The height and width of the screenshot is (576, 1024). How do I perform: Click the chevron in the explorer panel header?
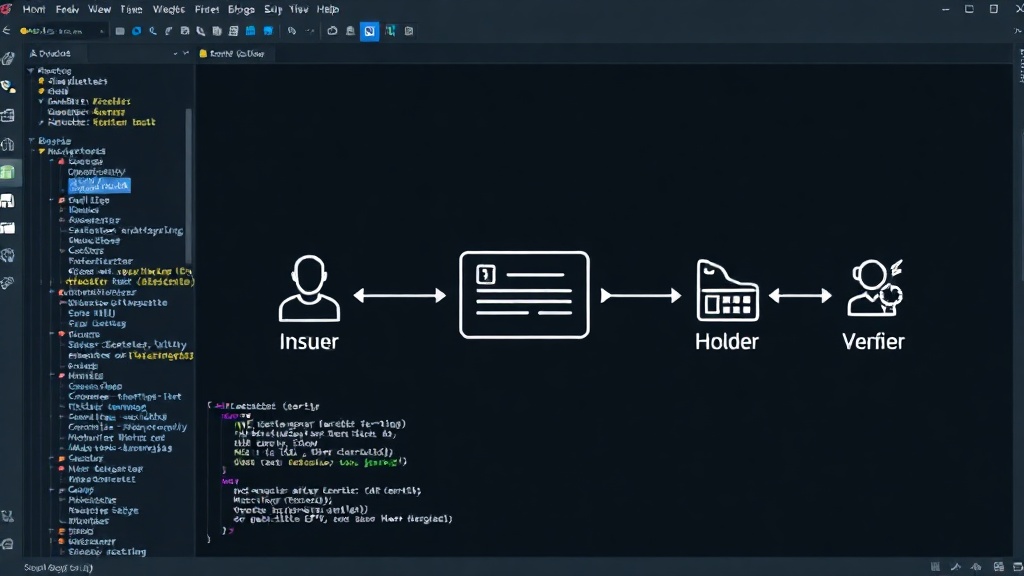click(x=175, y=54)
